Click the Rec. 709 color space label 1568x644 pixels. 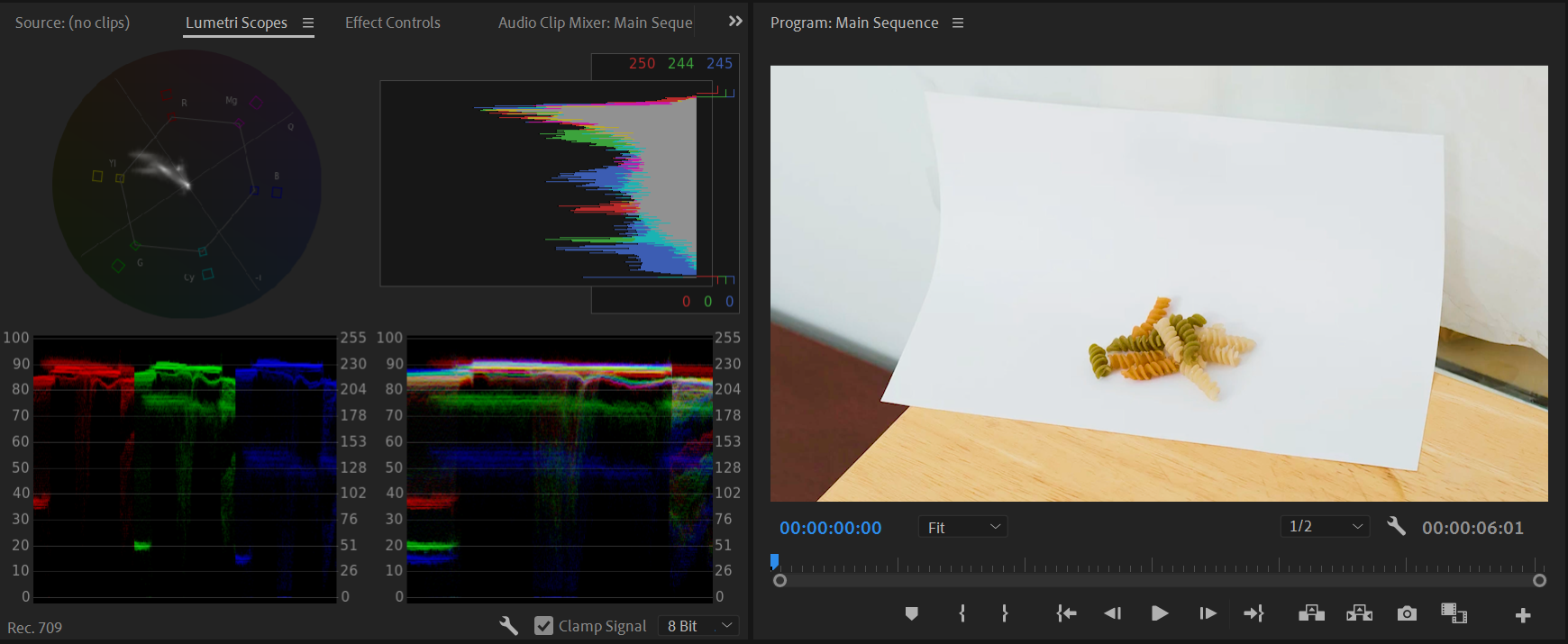tap(35, 627)
